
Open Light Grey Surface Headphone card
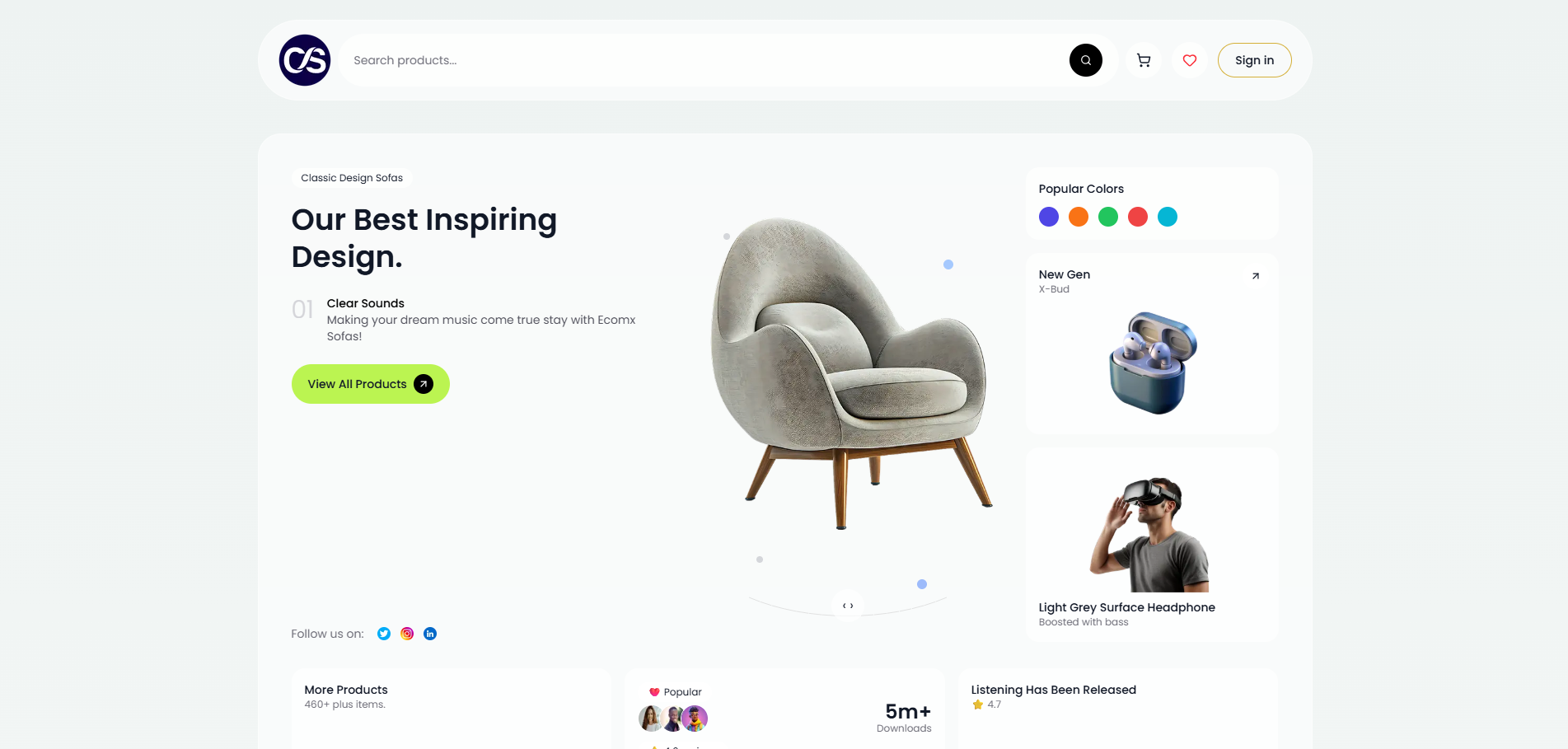pos(1152,545)
